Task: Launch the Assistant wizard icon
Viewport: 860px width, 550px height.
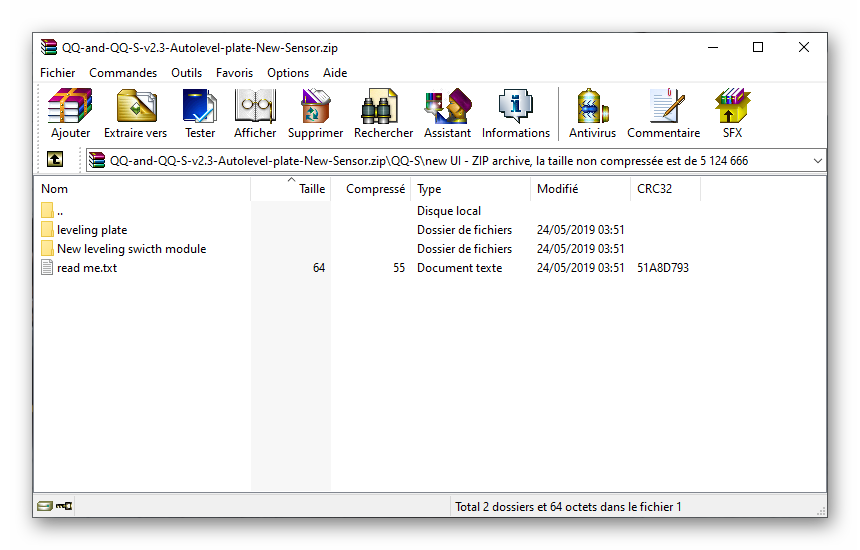Action: point(447,113)
